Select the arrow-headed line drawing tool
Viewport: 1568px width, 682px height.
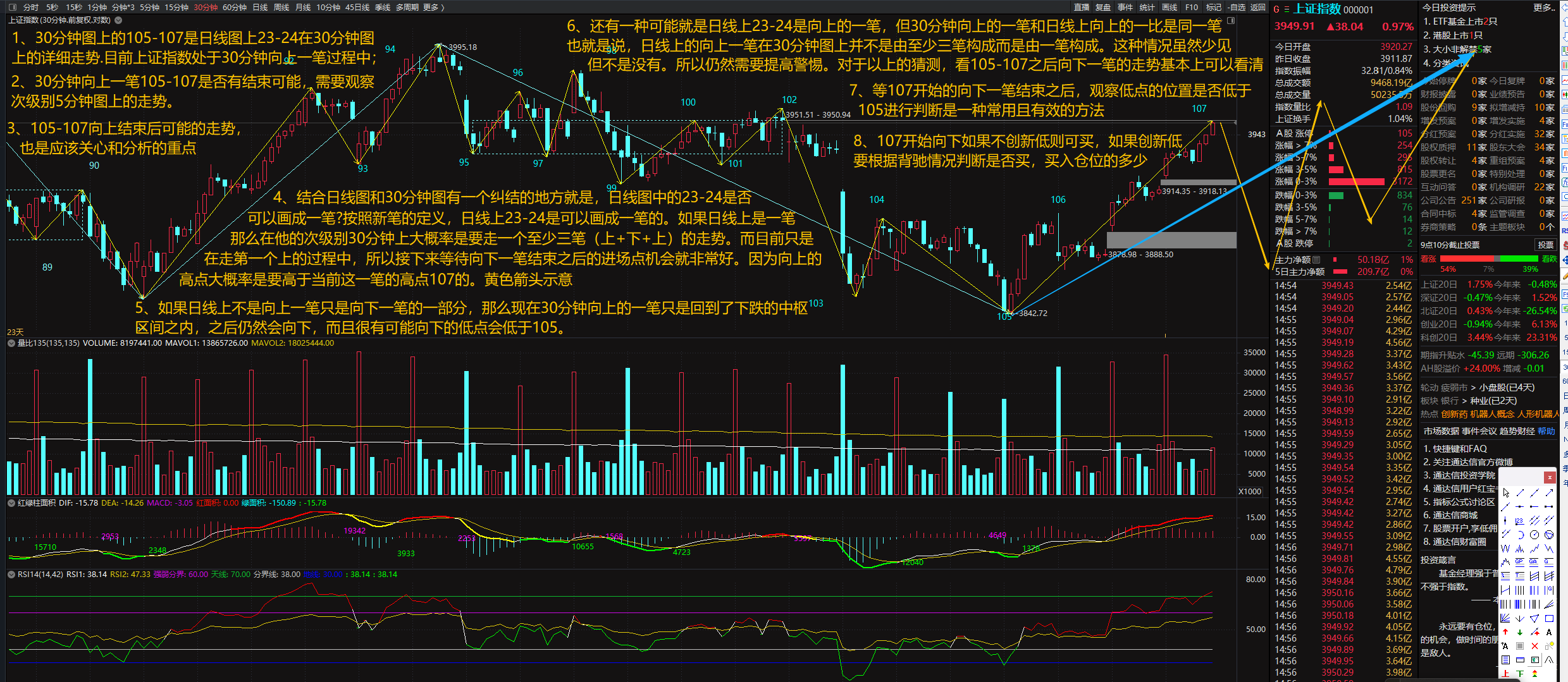1549,492
